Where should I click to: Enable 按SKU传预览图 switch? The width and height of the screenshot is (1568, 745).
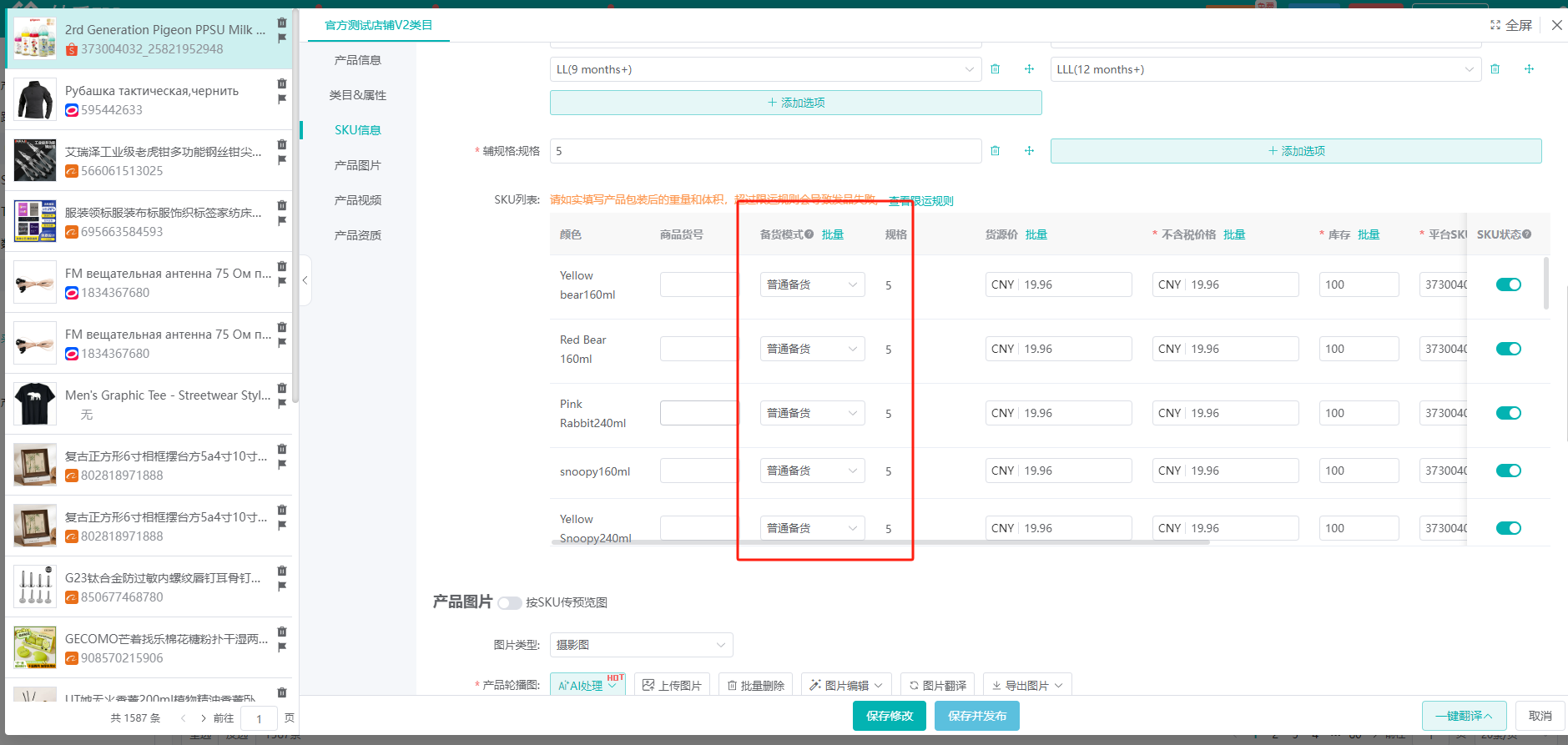pos(509,603)
